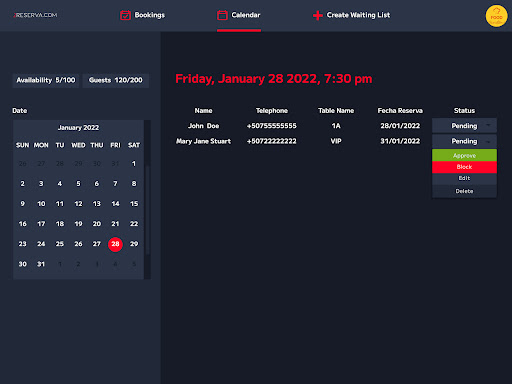Open the yellow Food profile avatar
Screen dimensions: 512x384
496,16
